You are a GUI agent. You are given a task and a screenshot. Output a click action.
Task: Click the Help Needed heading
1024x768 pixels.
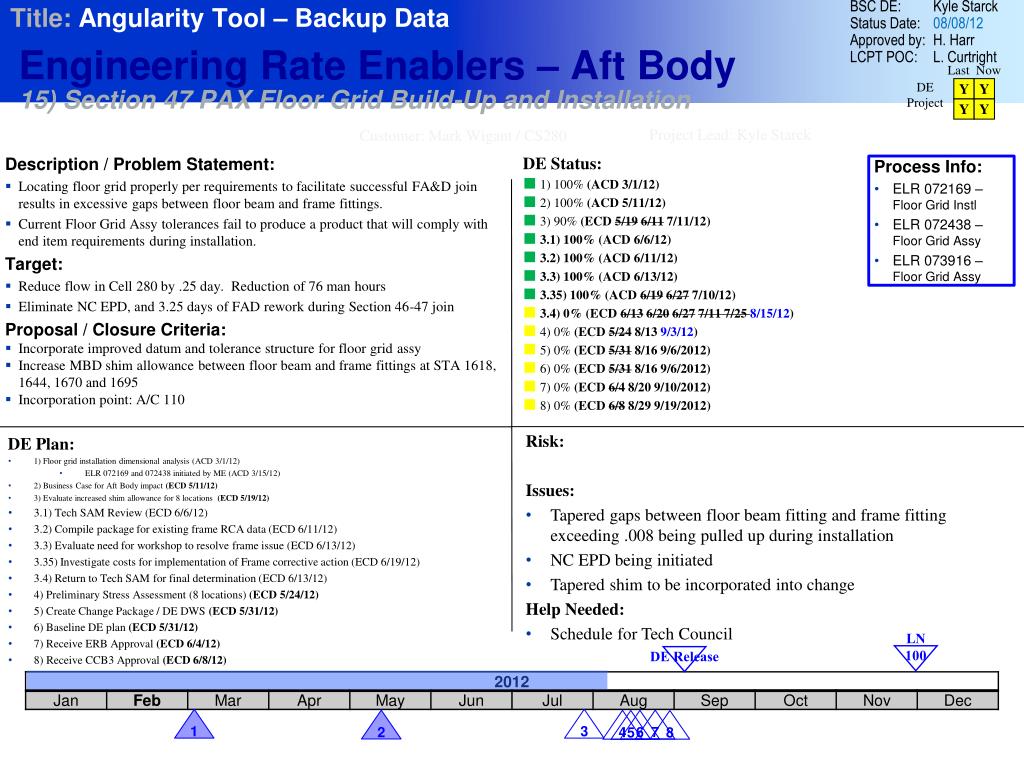575,610
